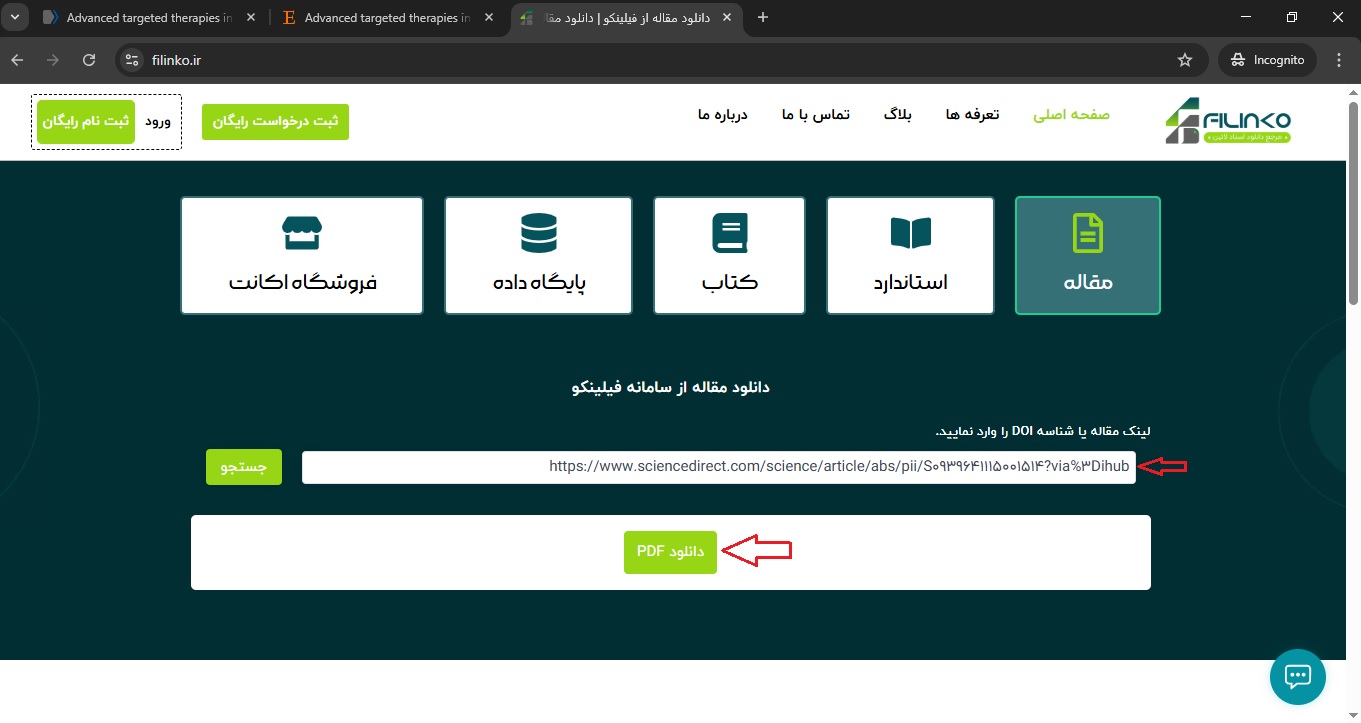Click ثبت نام رایگان register button
1361x723 pixels.
click(x=86, y=121)
